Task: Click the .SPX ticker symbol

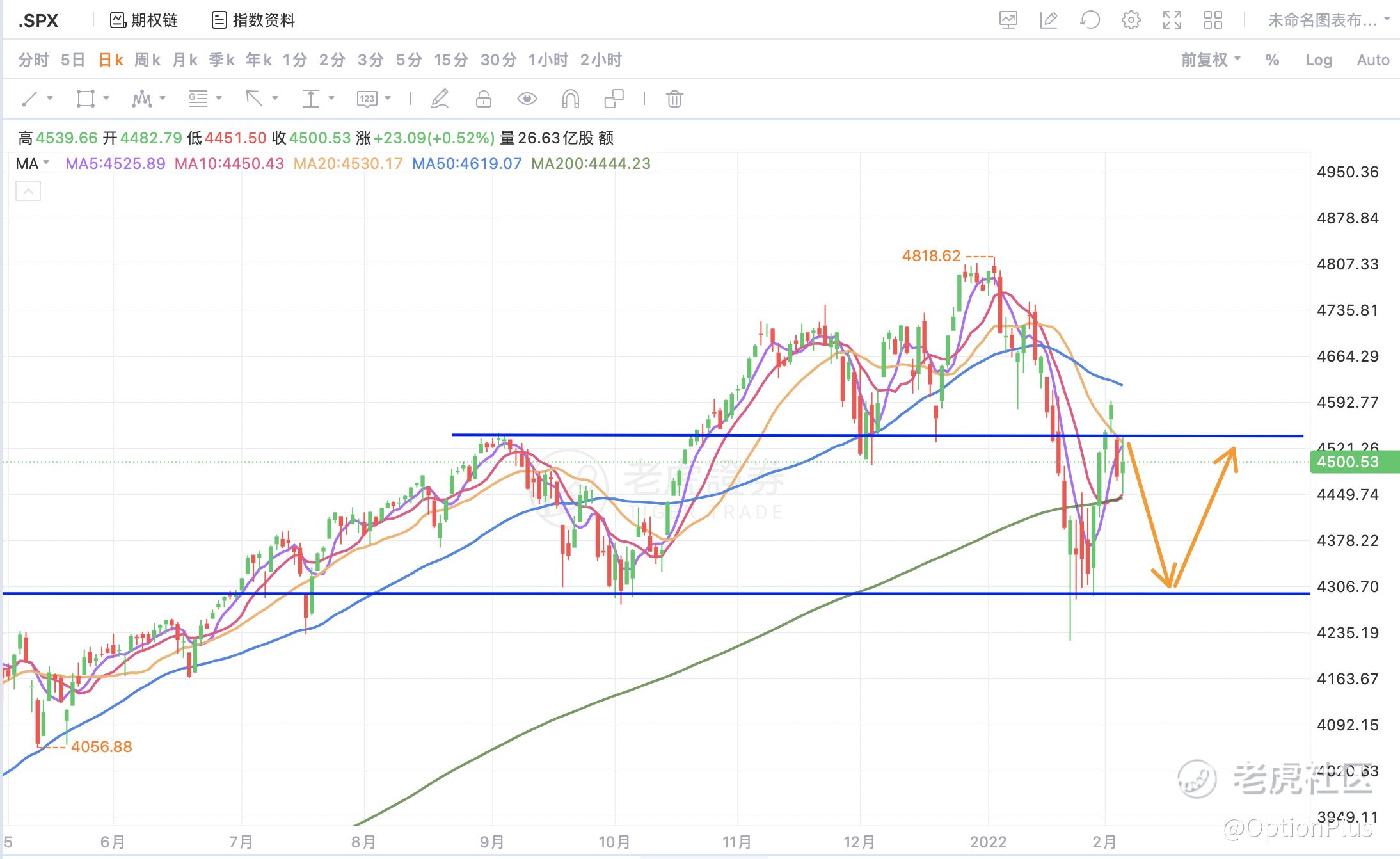Action: tap(38, 20)
